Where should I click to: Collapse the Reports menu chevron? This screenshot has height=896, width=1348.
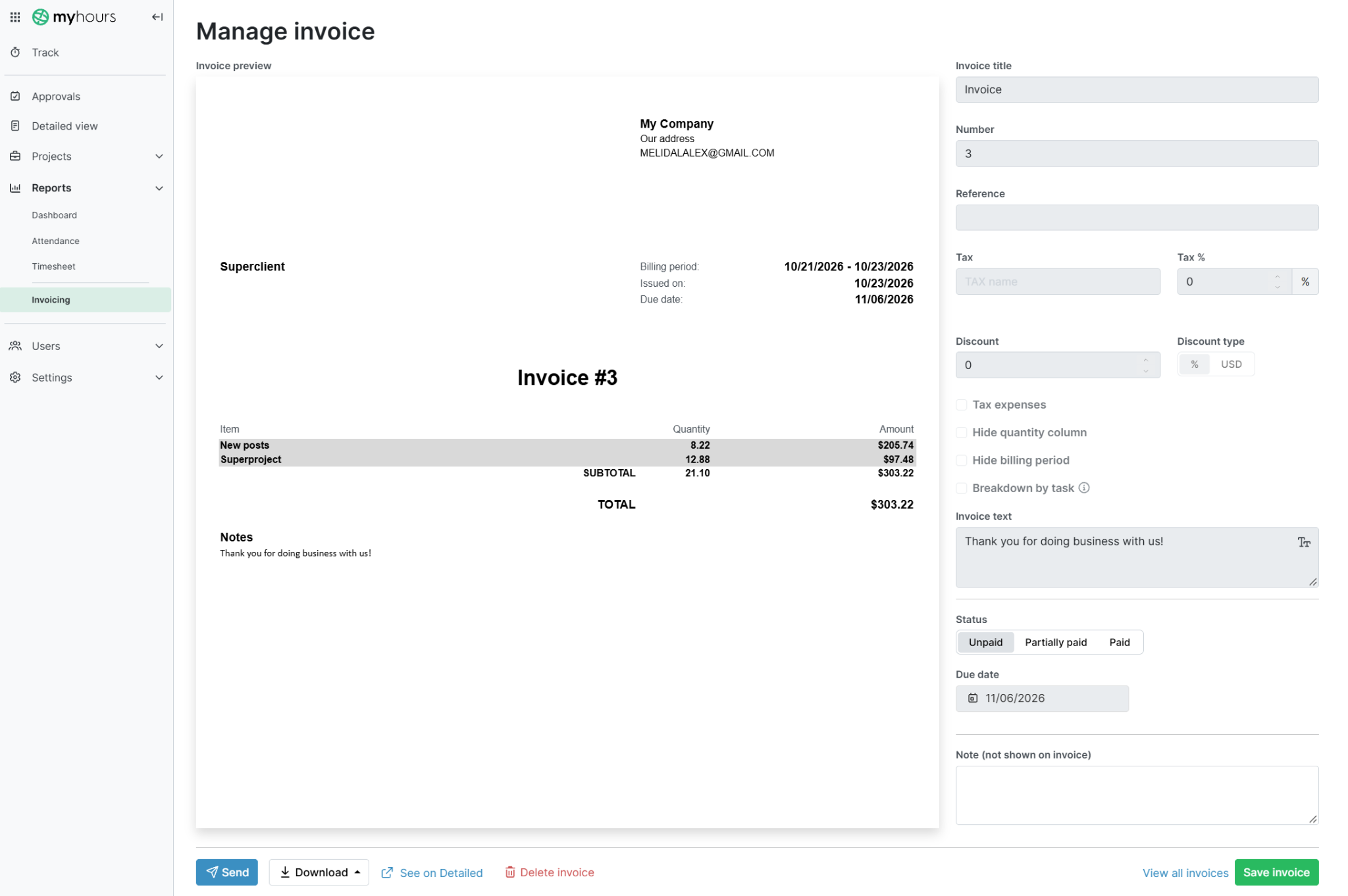[159, 188]
